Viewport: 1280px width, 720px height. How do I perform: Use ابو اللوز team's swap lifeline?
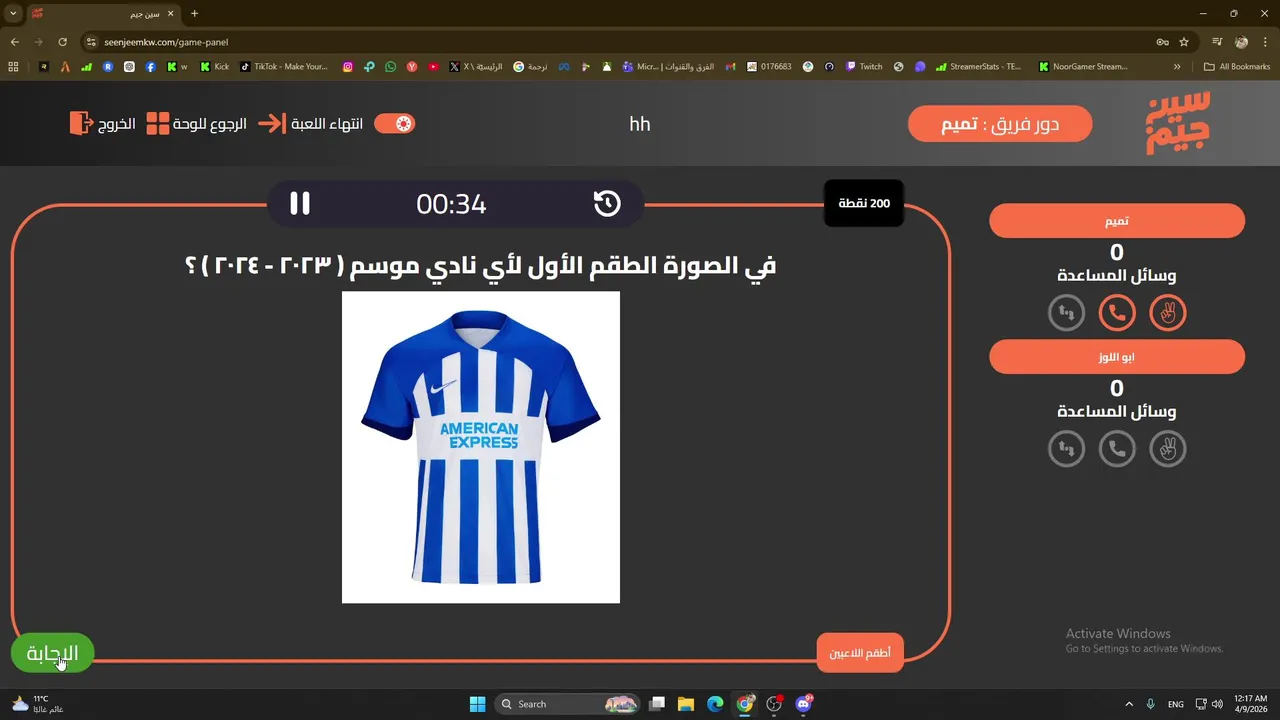pyautogui.click(x=1066, y=449)
